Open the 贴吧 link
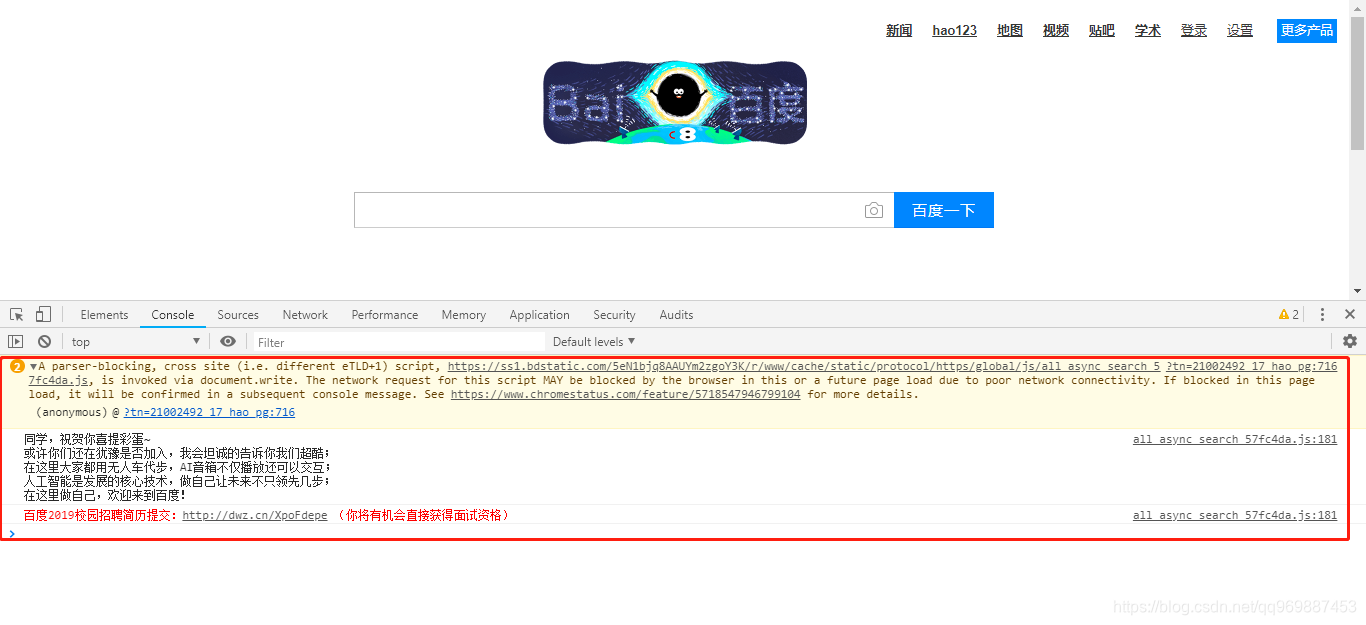Screen dimensions: 1366x625 [1102, 31]
